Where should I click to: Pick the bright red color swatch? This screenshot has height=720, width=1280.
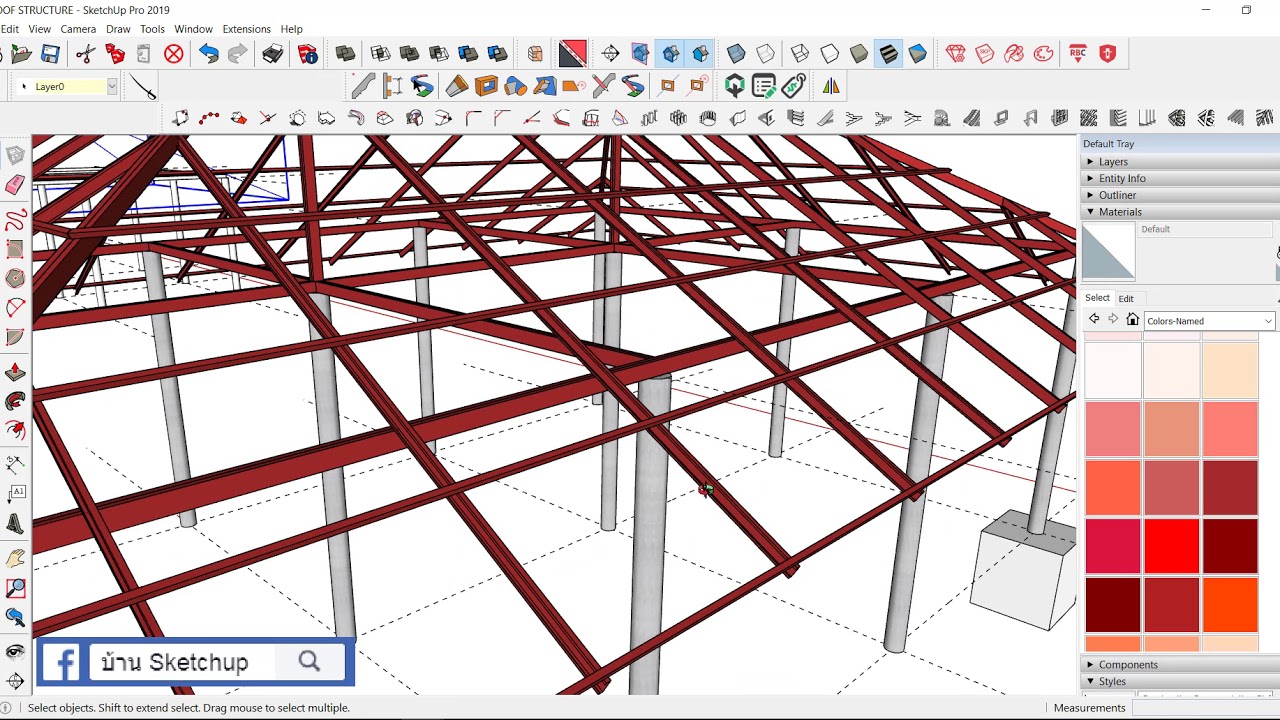coord(1171,546)
